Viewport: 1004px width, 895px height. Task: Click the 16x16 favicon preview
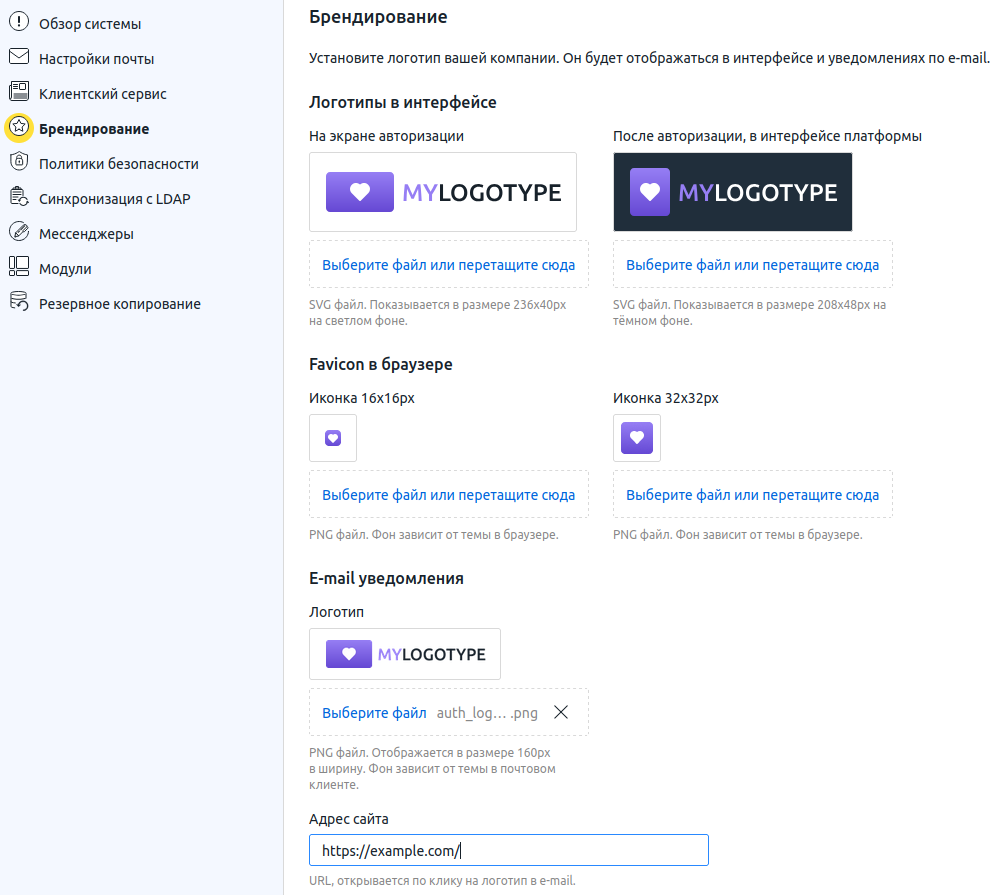[x=333, y=438]
